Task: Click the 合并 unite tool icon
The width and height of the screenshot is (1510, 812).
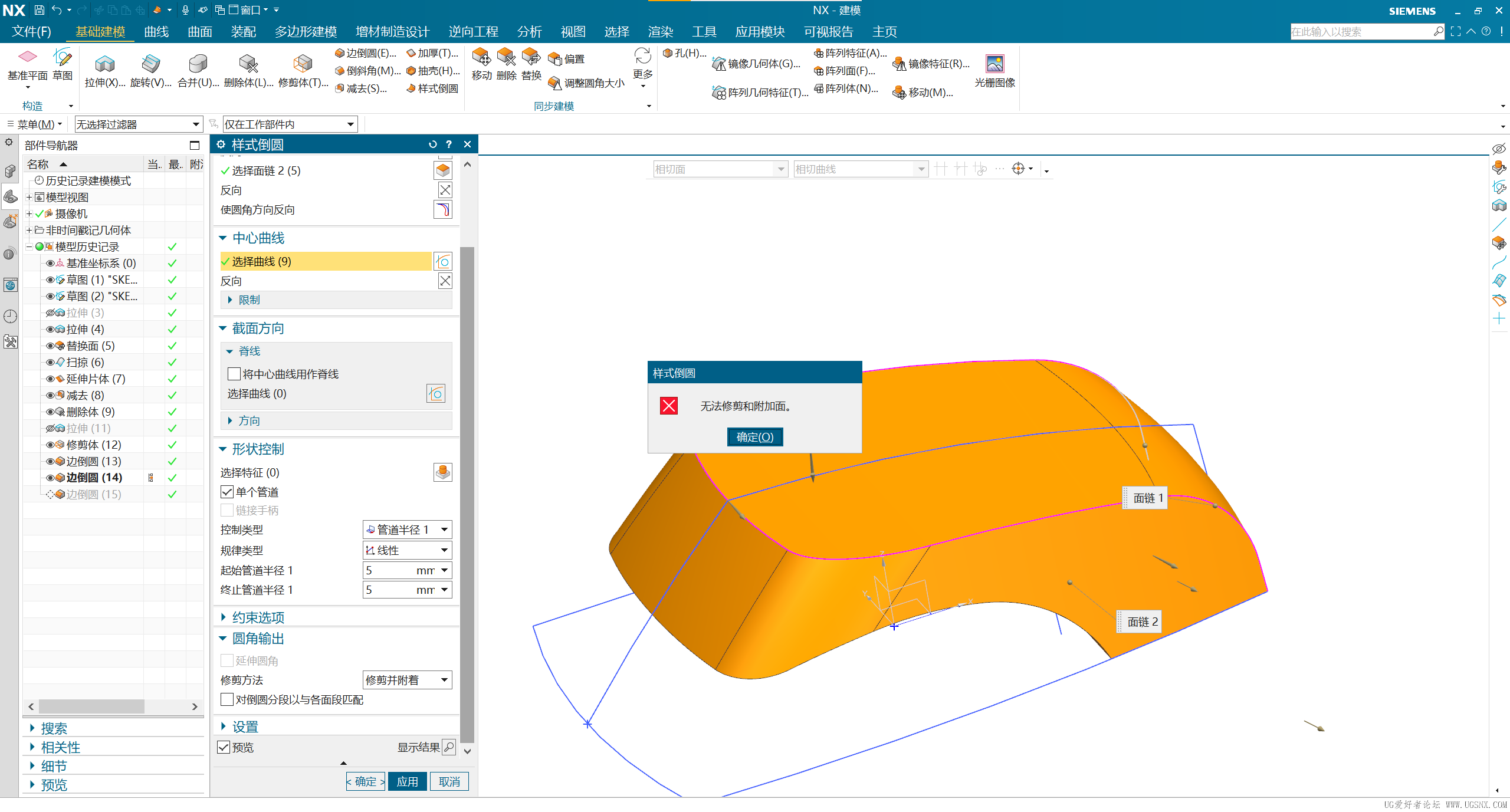Action: click(x=198, y=63)
